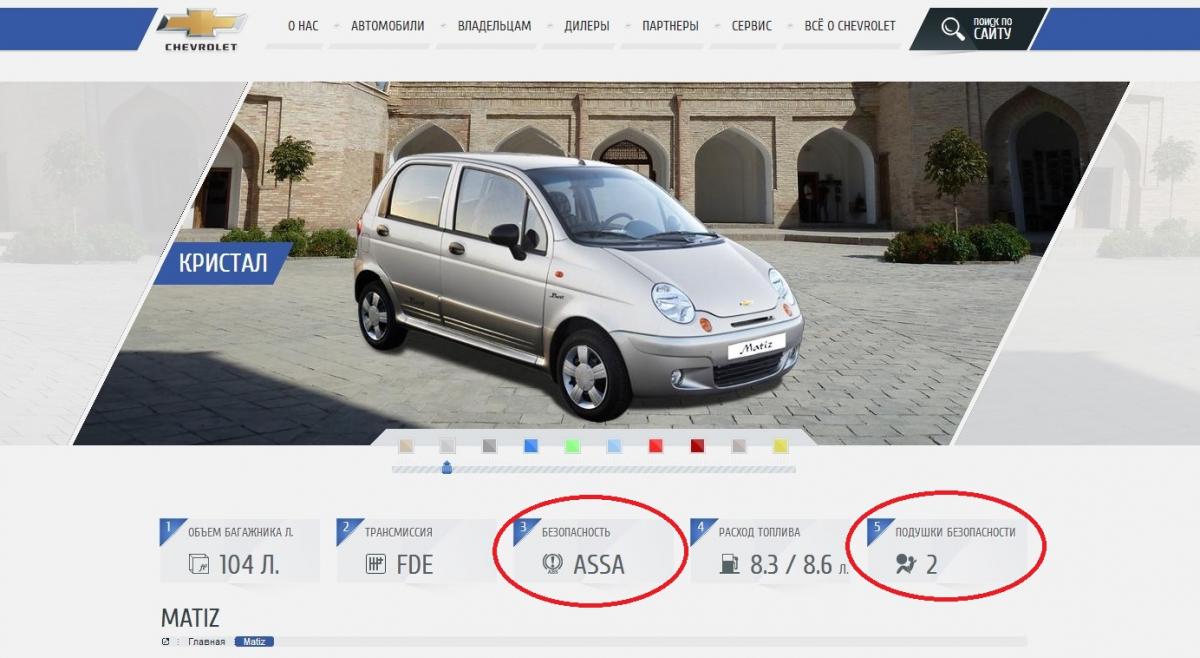Click the refresh icon before Главная breadcrumb
1200x658 pixels.
(166, 642)
